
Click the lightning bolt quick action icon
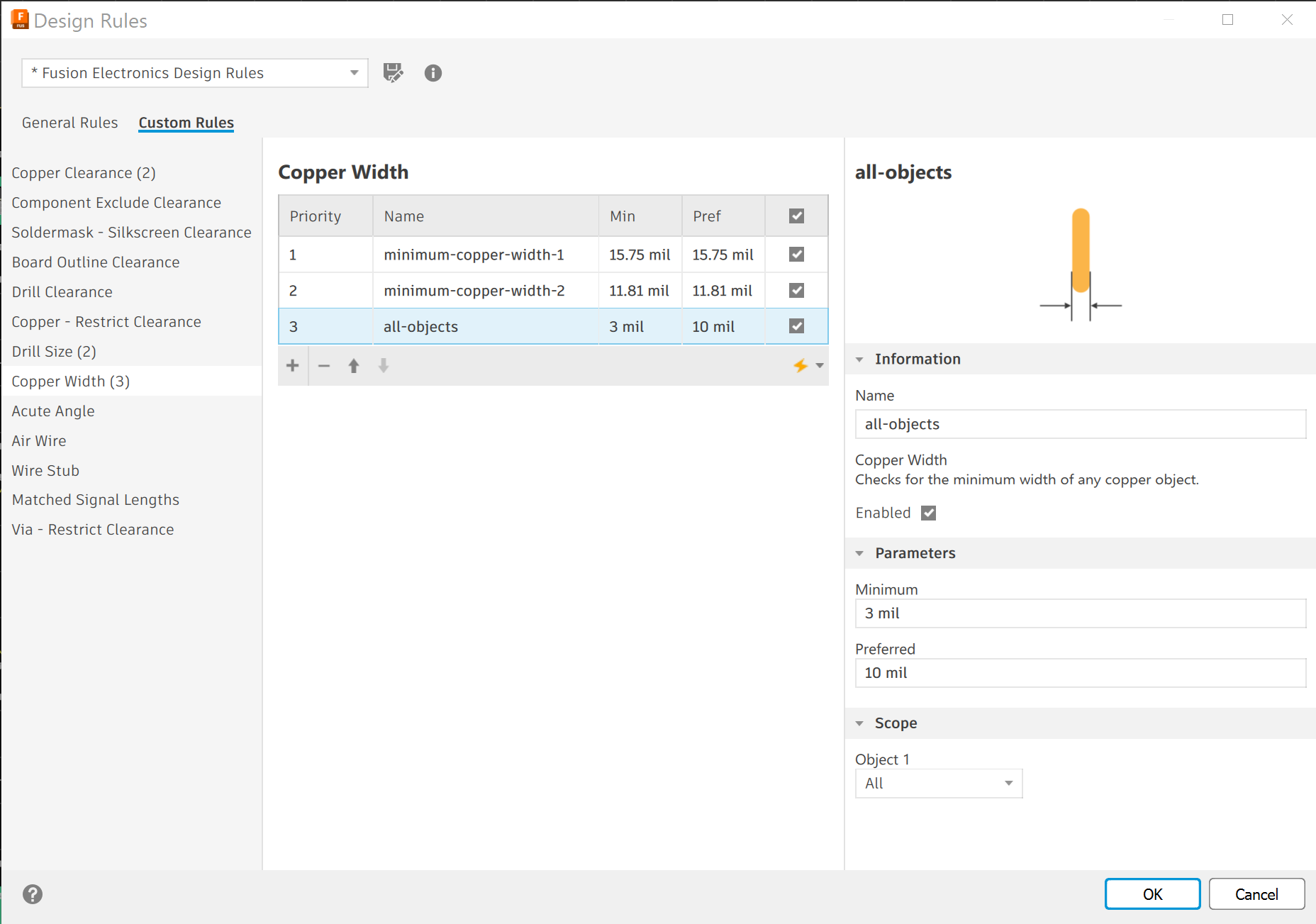click(x=801, y=366)
